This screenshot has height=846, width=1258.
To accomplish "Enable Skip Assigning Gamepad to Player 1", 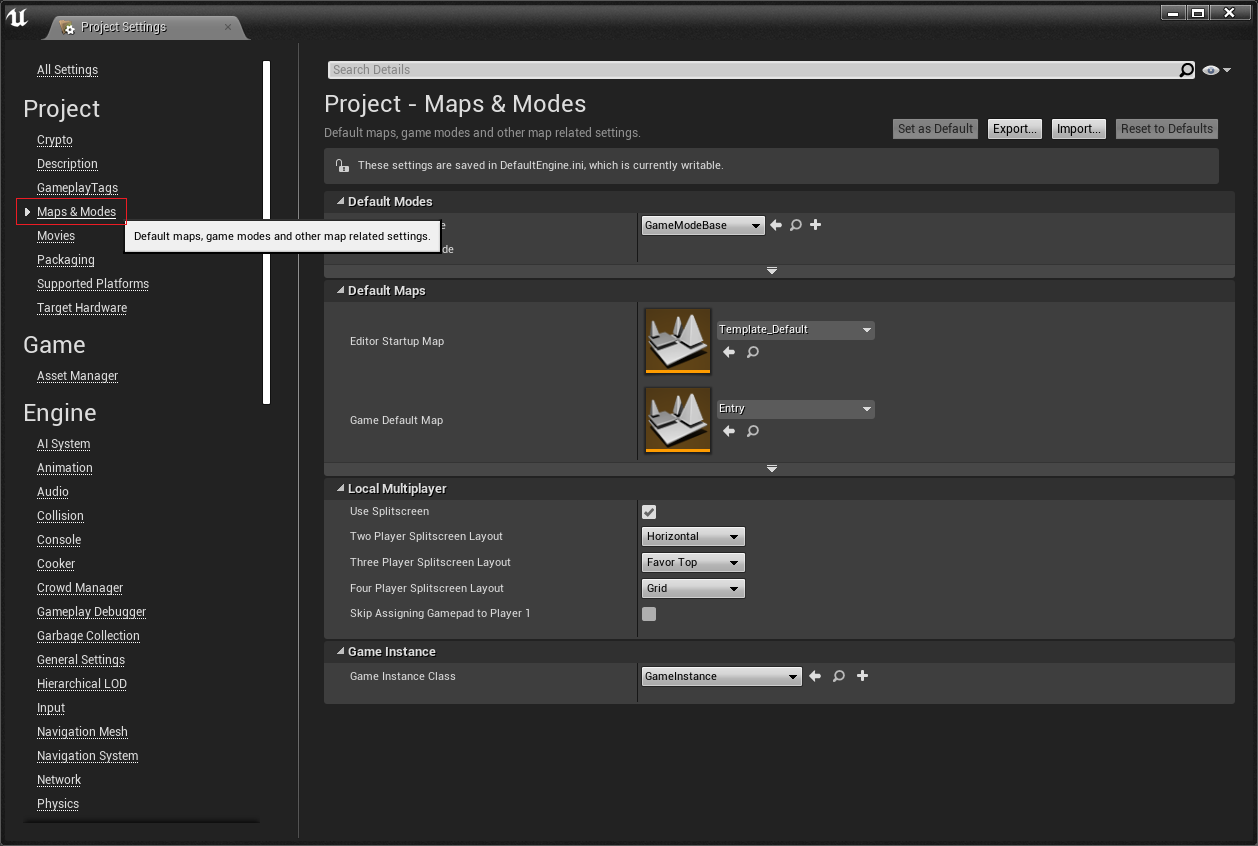I will (x=649, y=614).
